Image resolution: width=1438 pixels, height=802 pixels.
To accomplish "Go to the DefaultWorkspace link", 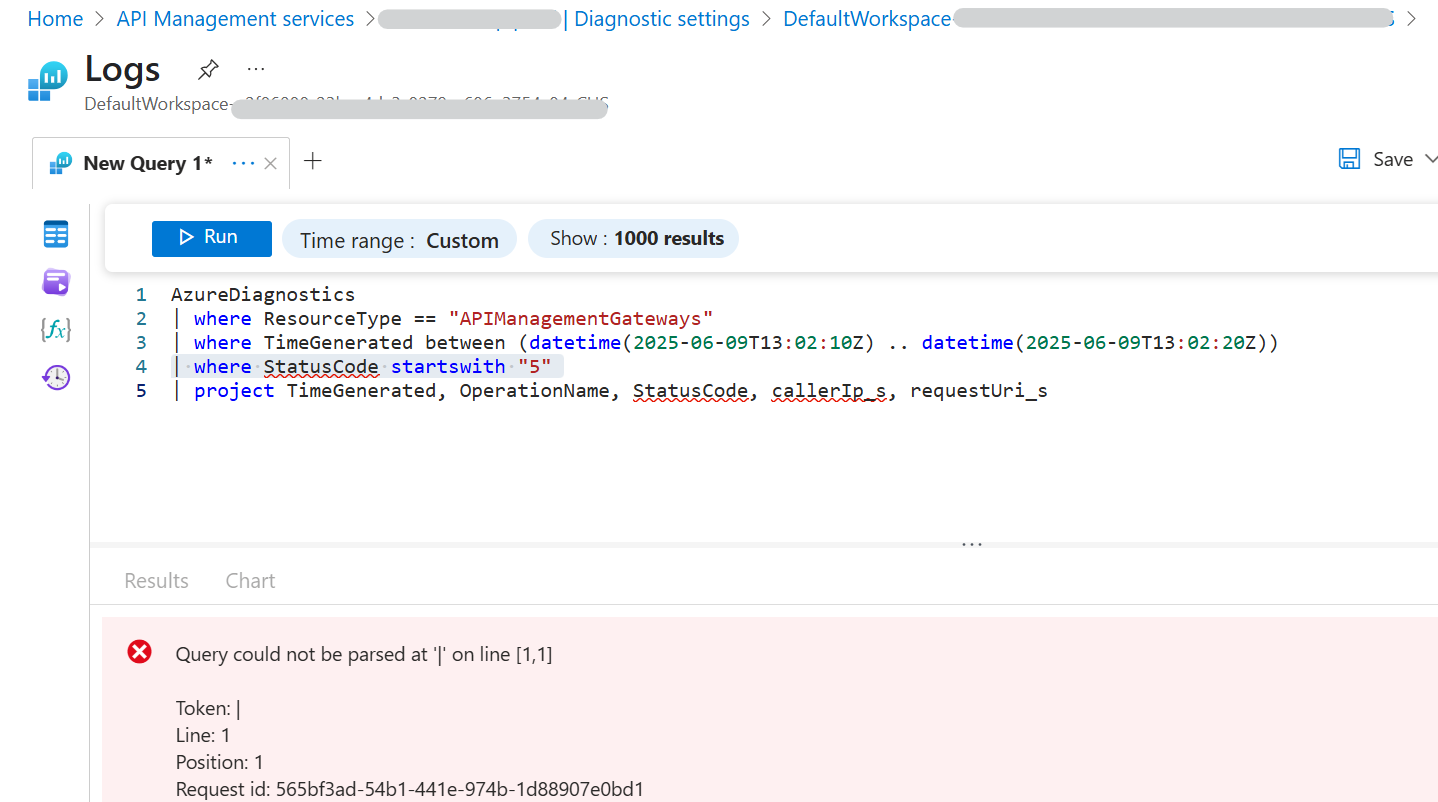I will click(x=866, y=18).
